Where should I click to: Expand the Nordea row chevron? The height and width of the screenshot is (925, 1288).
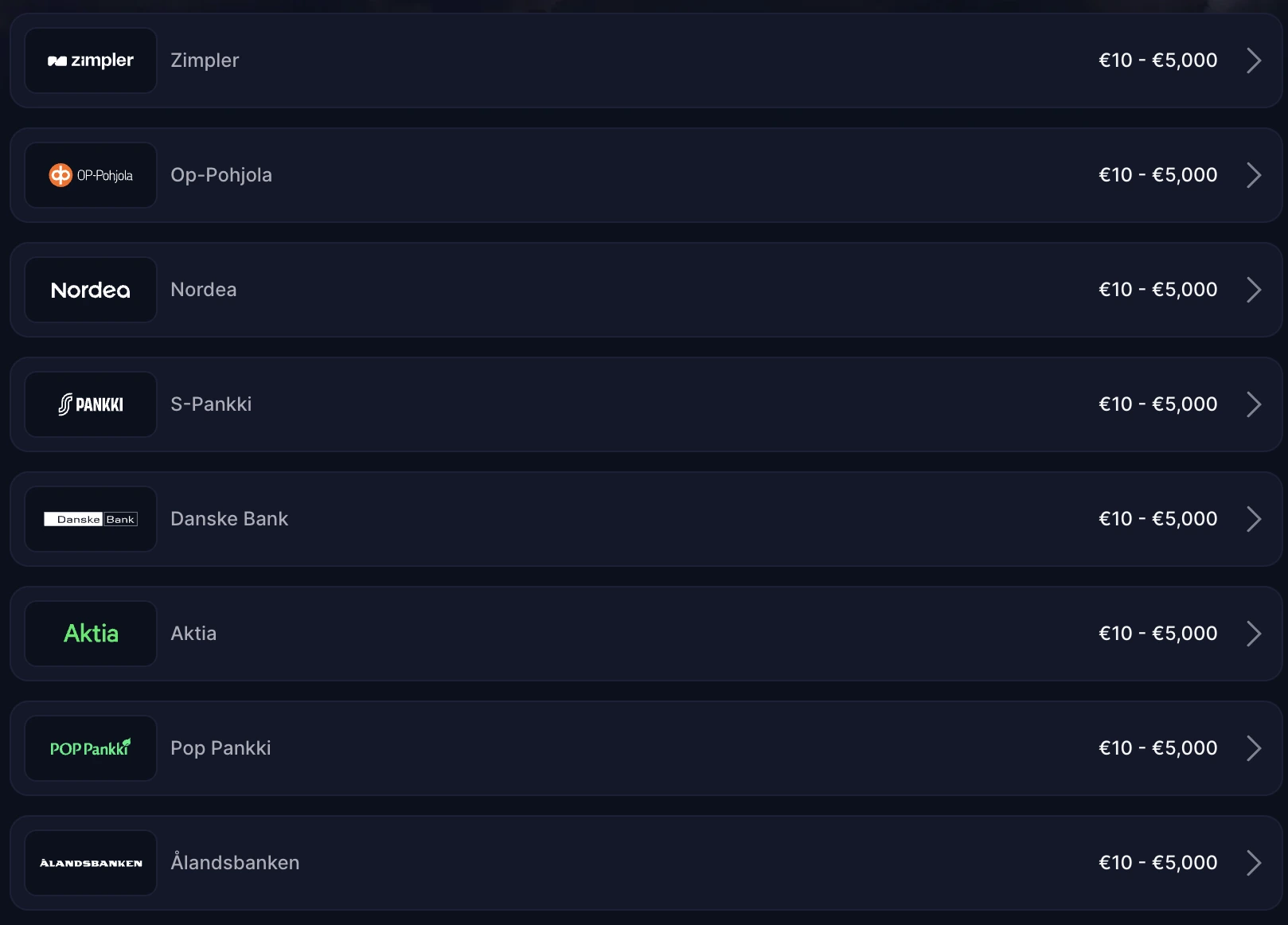tap(1254, 289)
